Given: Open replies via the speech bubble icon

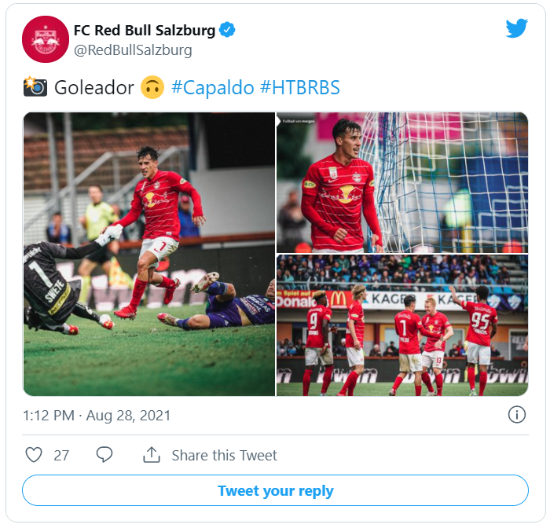Looking at the screenshot, I should click(x=104, y=455).
